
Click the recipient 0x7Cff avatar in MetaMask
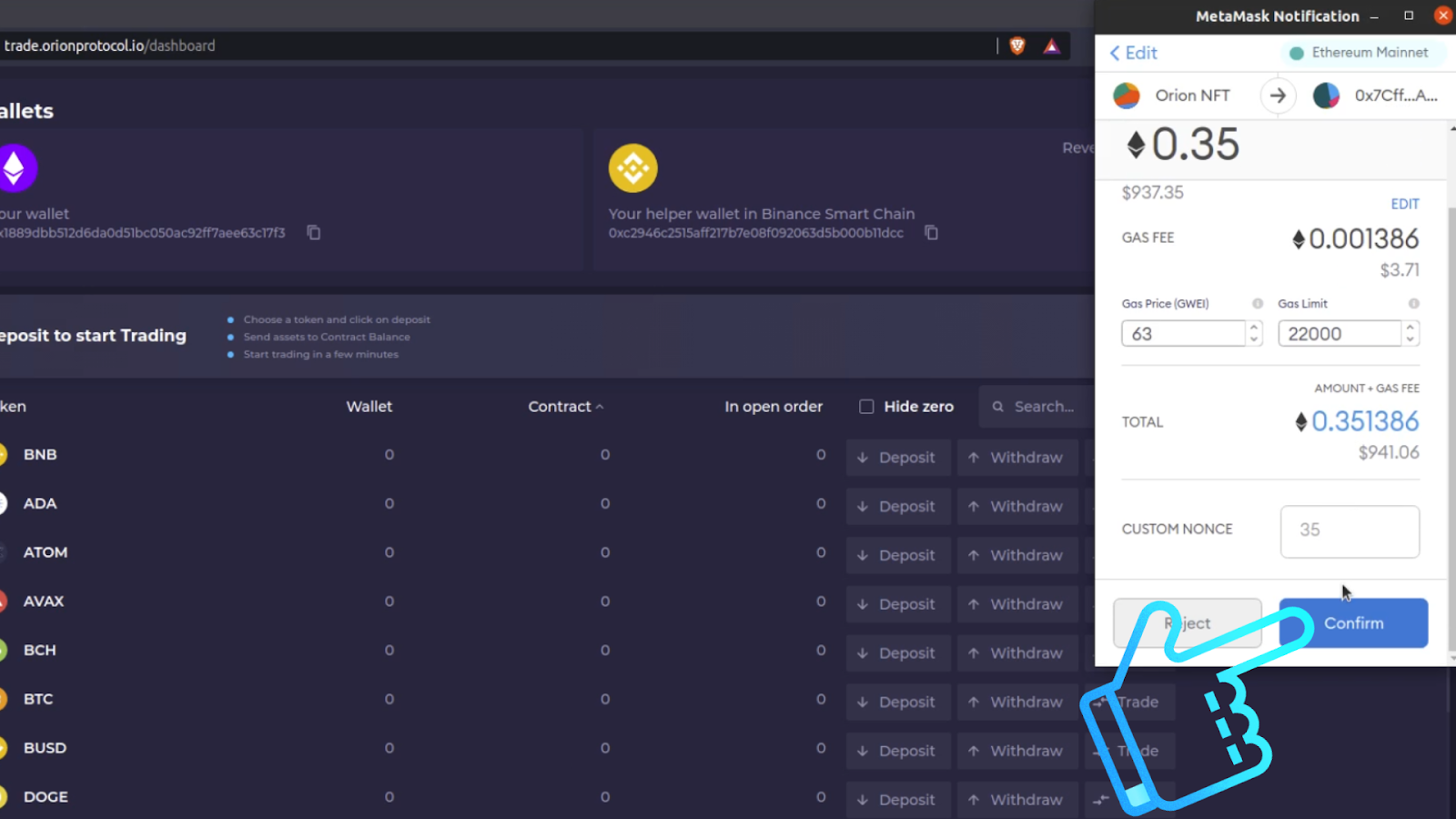(1326, 96)
